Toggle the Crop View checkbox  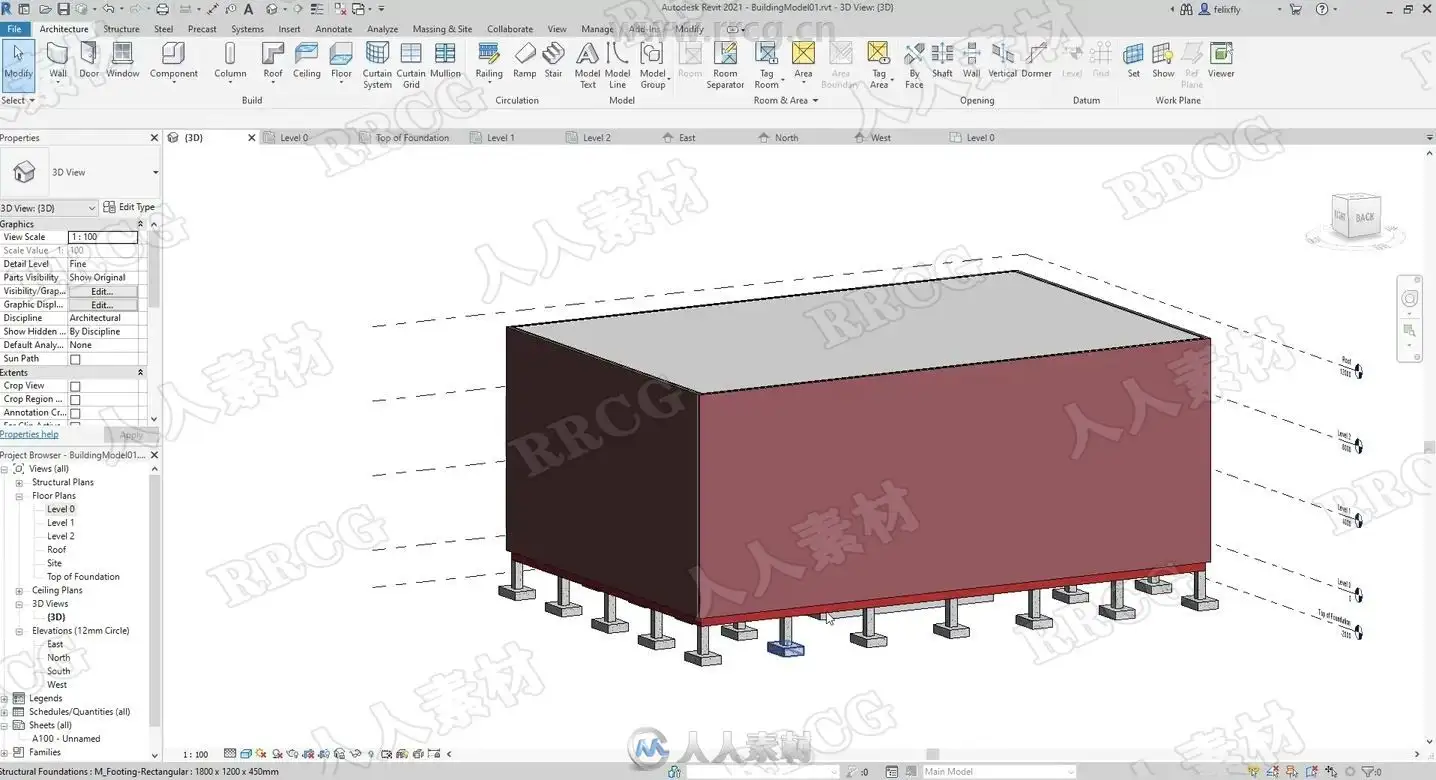point(75,386)
